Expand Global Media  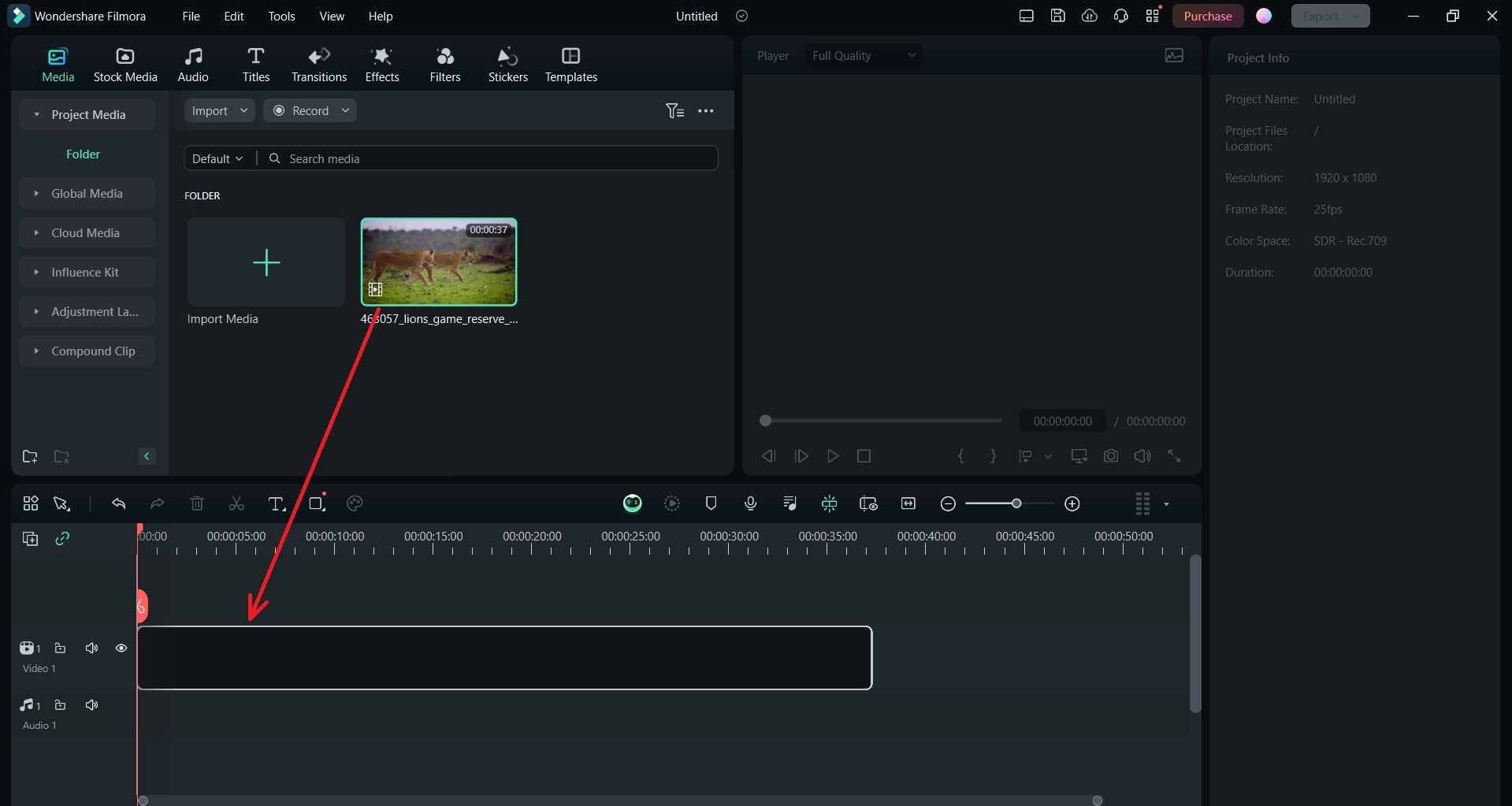coord(36,193)
